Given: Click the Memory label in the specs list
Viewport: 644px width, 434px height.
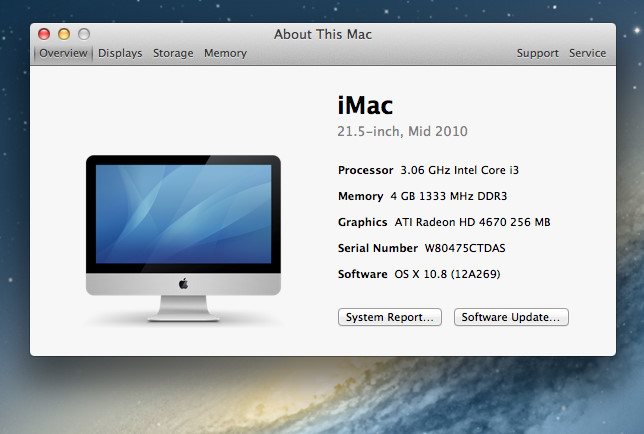Looking at the screenshot, I should coord(361,196).
